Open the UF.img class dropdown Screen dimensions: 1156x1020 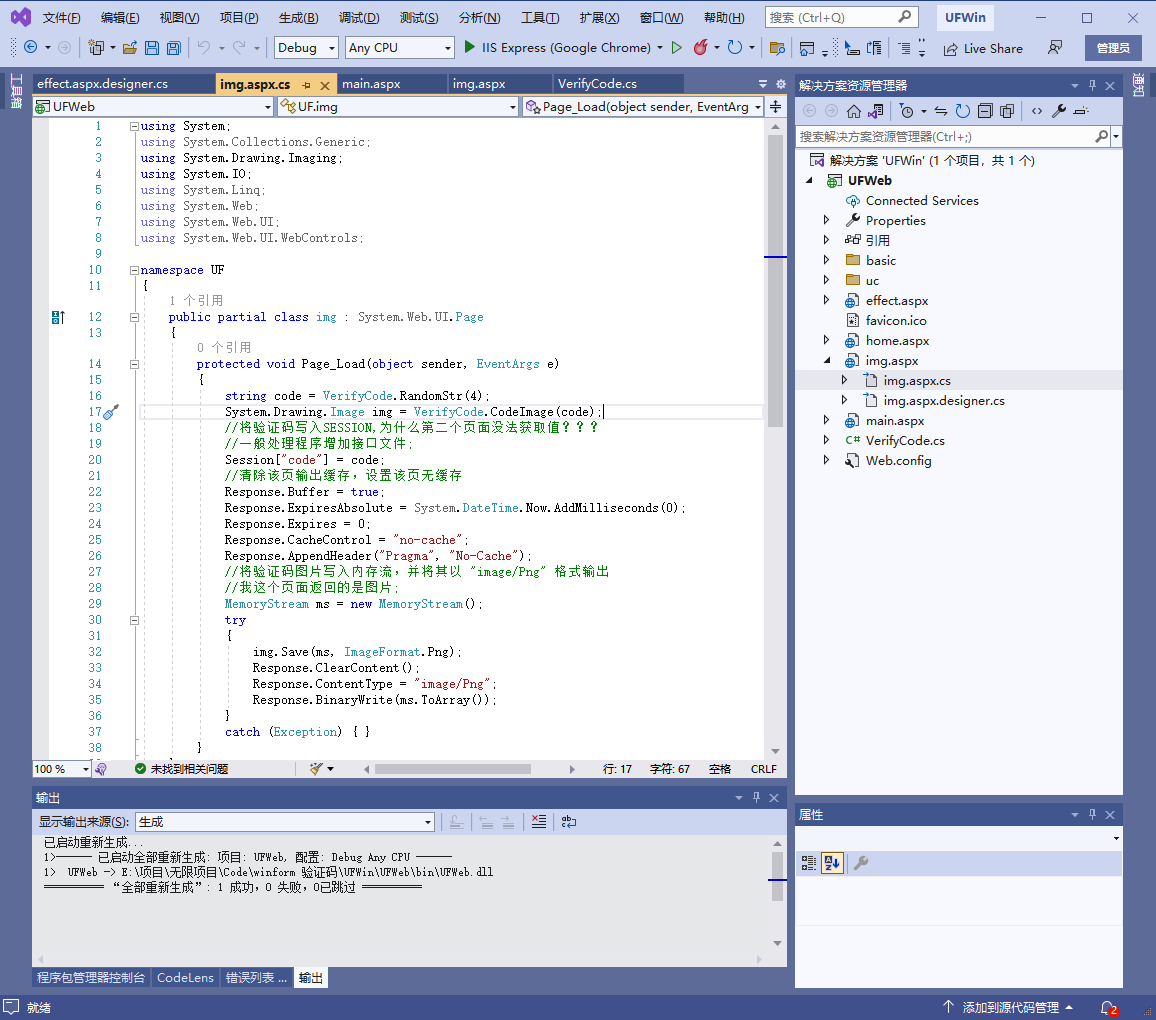[x=398, y=107]
